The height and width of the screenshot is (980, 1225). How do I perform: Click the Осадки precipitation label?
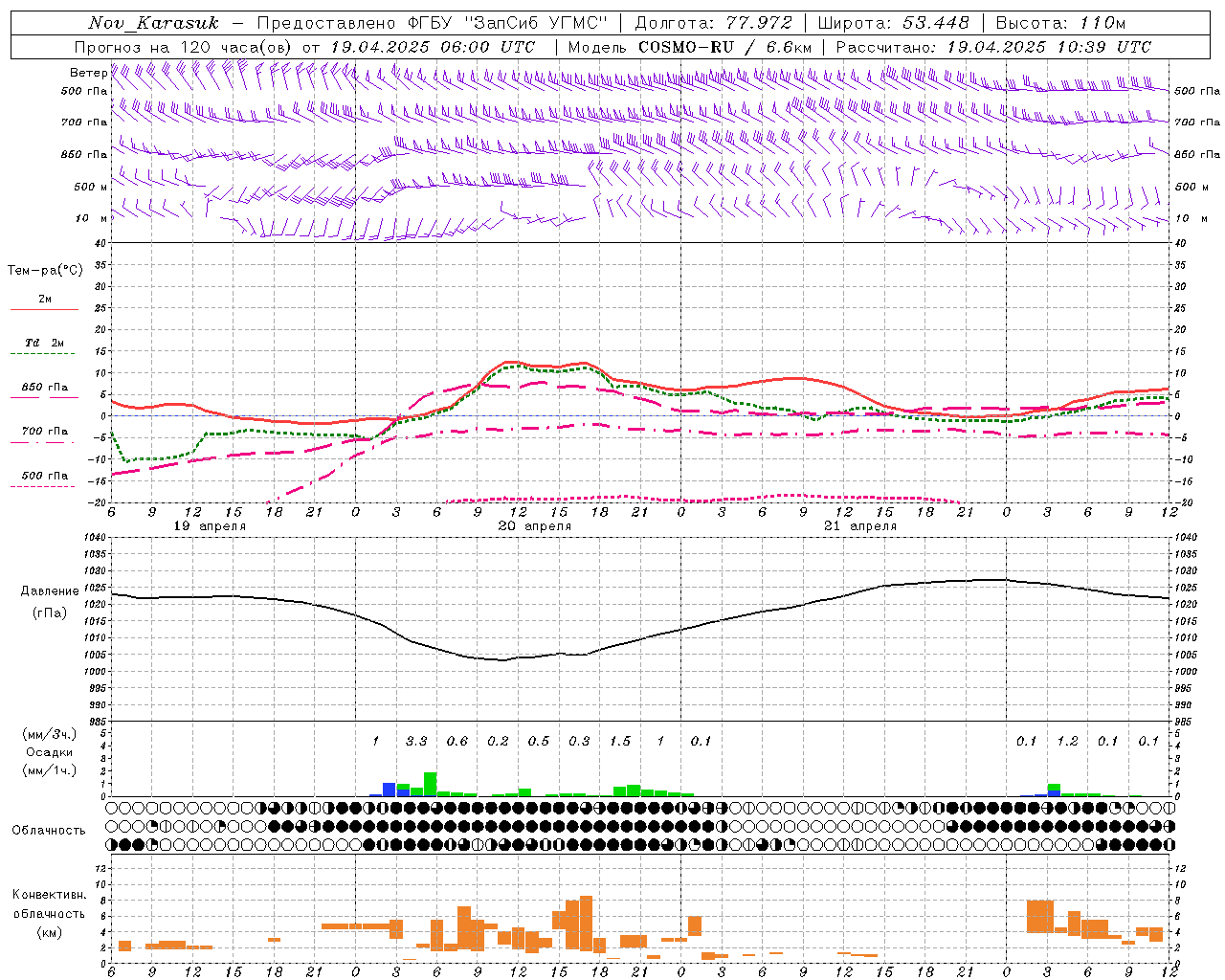49,752
